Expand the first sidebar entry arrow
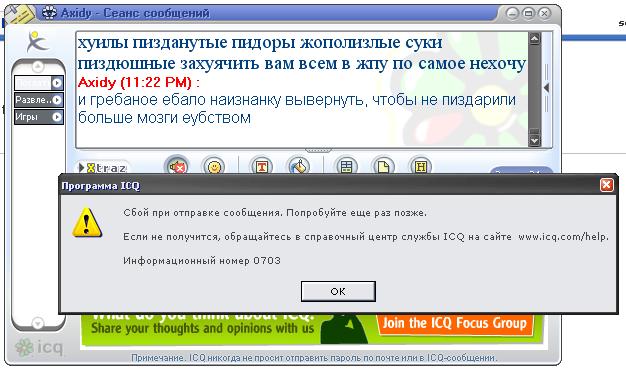The width and height of the screenshot is (626, 384). (57, 83)
